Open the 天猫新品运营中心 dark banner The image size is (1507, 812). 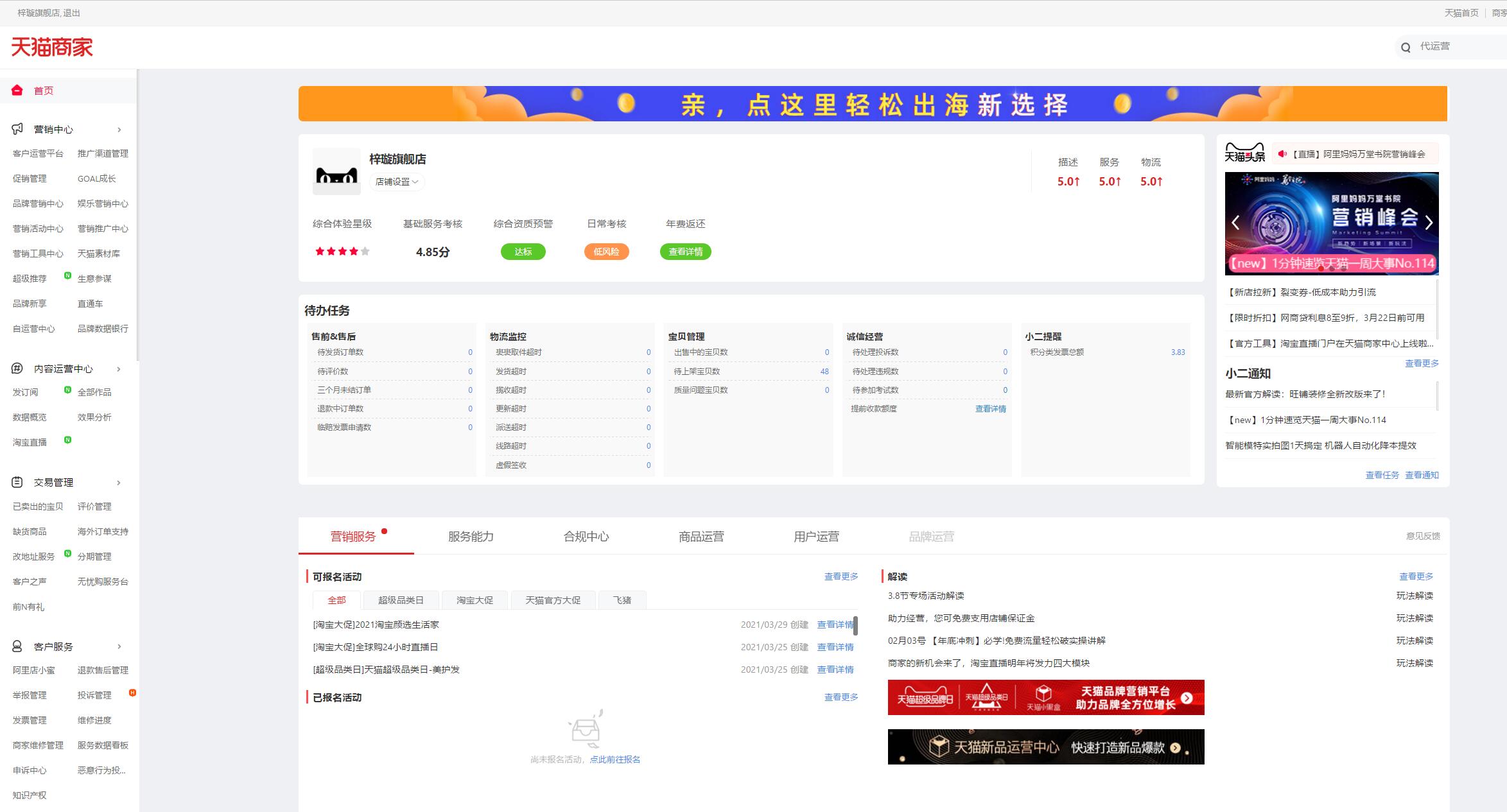(1046, 747)
